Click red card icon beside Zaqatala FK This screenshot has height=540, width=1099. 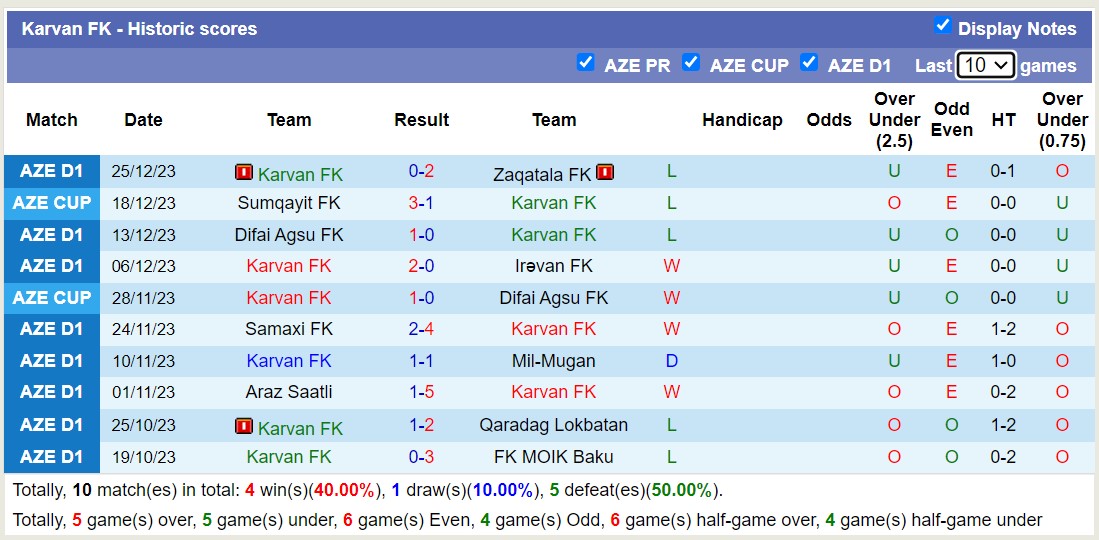click(604, 172)
